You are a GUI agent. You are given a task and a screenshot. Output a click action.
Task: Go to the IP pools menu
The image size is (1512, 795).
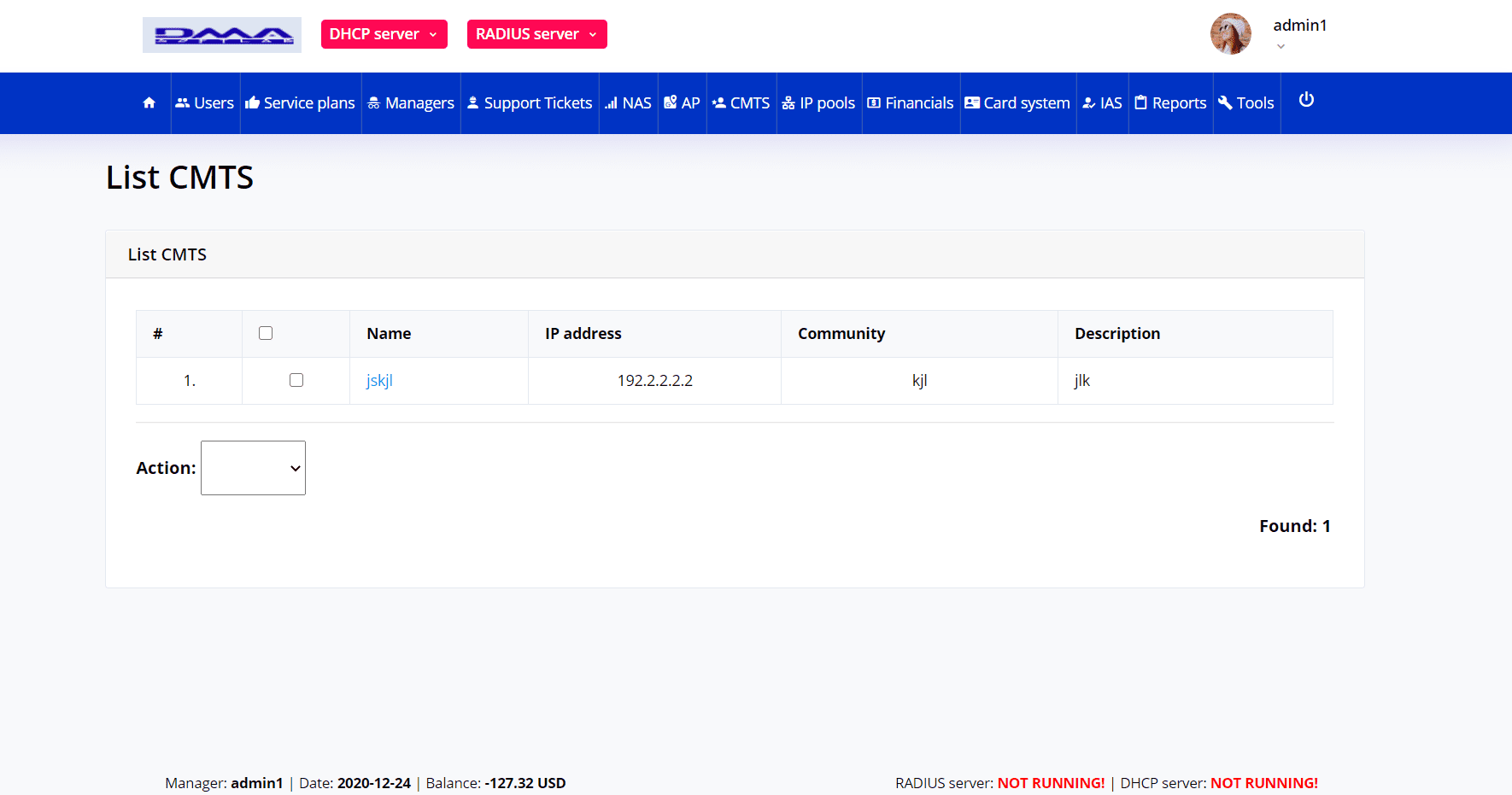point(819,103)
